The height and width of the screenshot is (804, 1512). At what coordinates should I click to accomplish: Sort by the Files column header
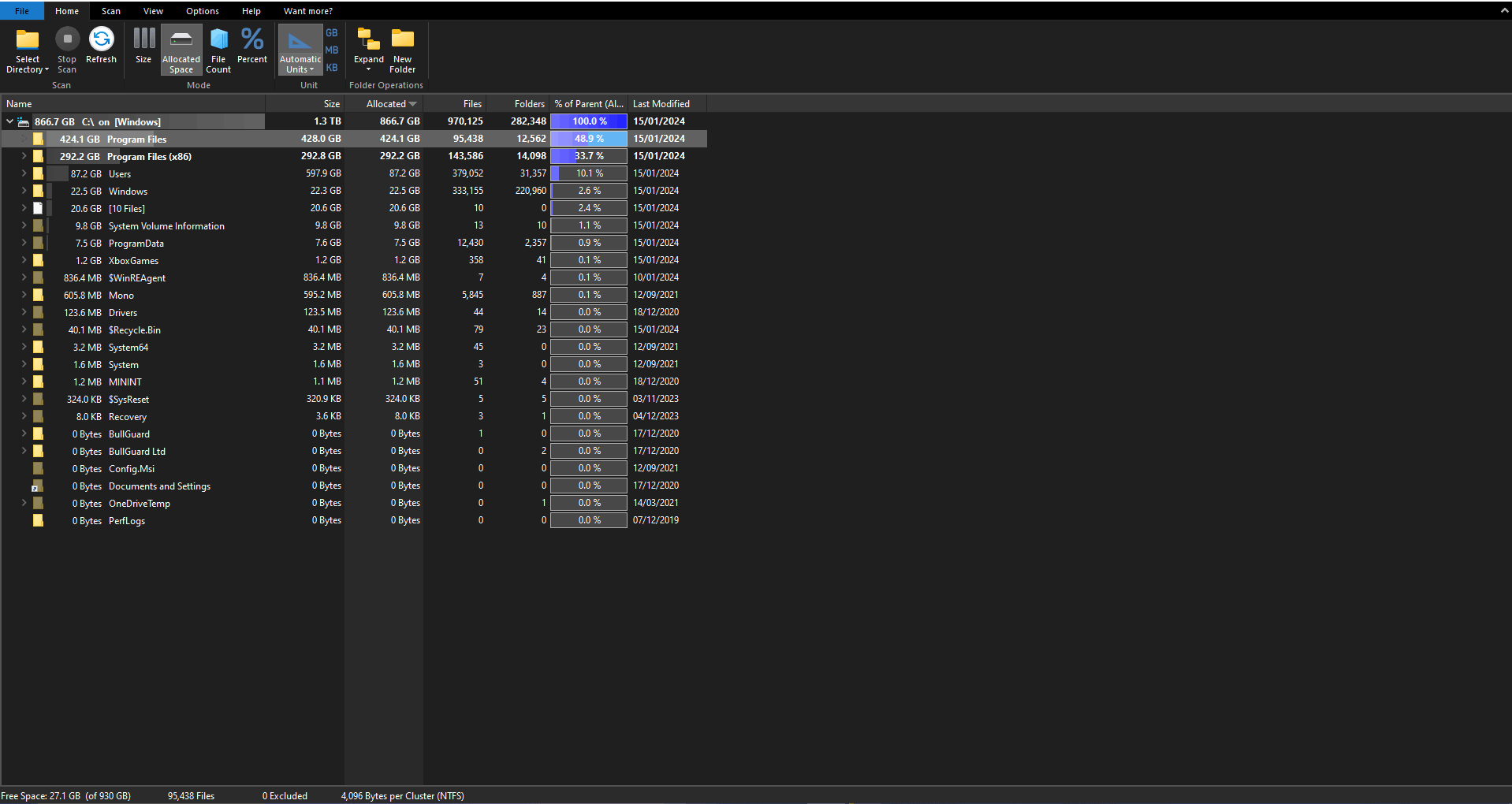click(x=455, y=104)
